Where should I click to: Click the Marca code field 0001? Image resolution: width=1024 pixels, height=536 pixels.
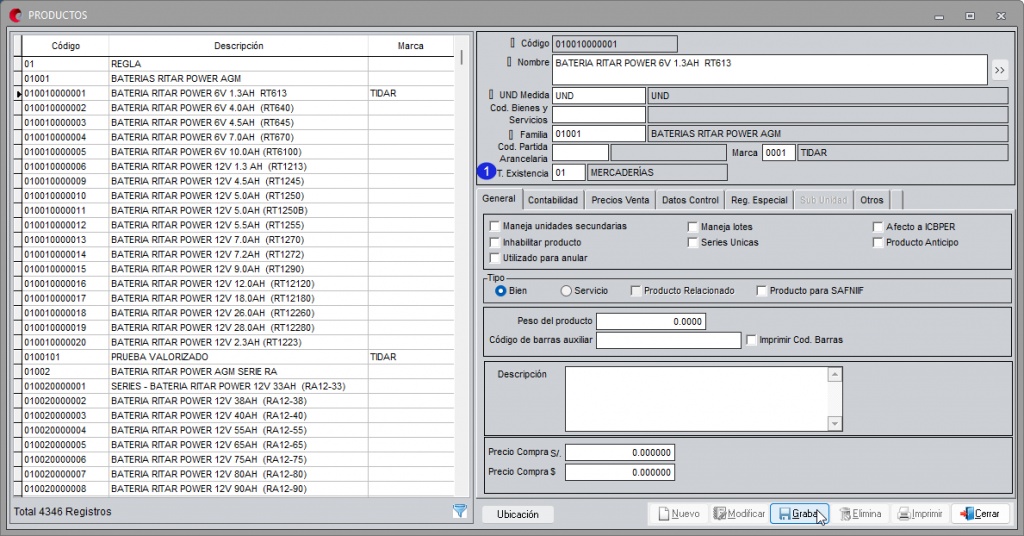click(x=778, y=152)
